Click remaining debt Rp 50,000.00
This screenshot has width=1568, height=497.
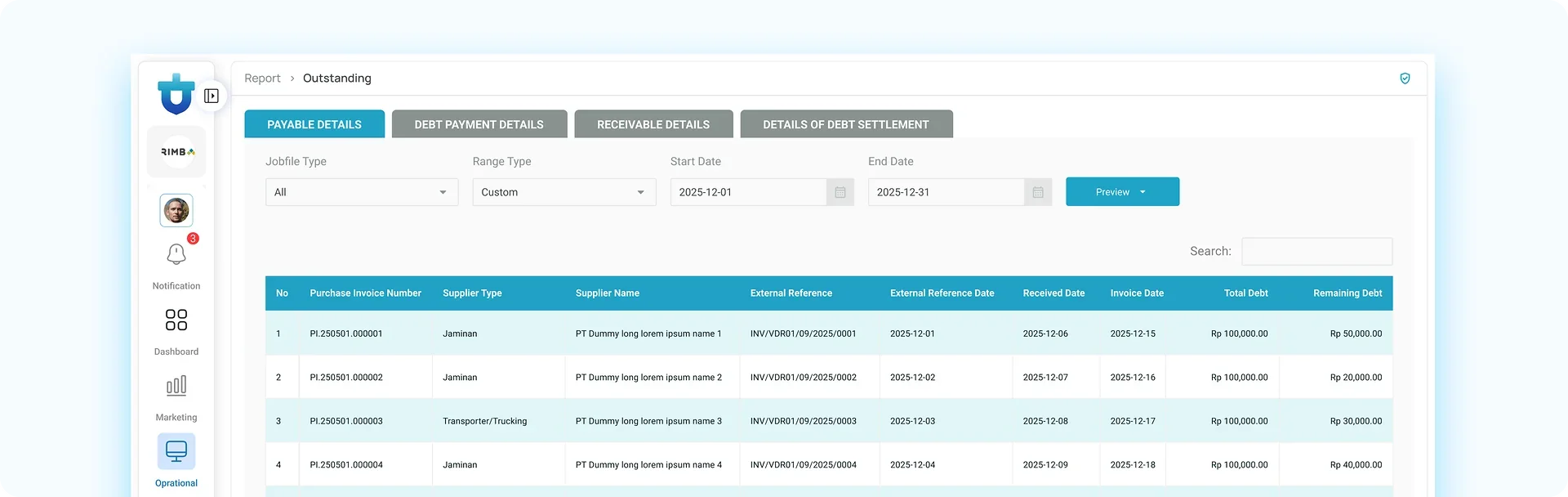coord(1356,334)
